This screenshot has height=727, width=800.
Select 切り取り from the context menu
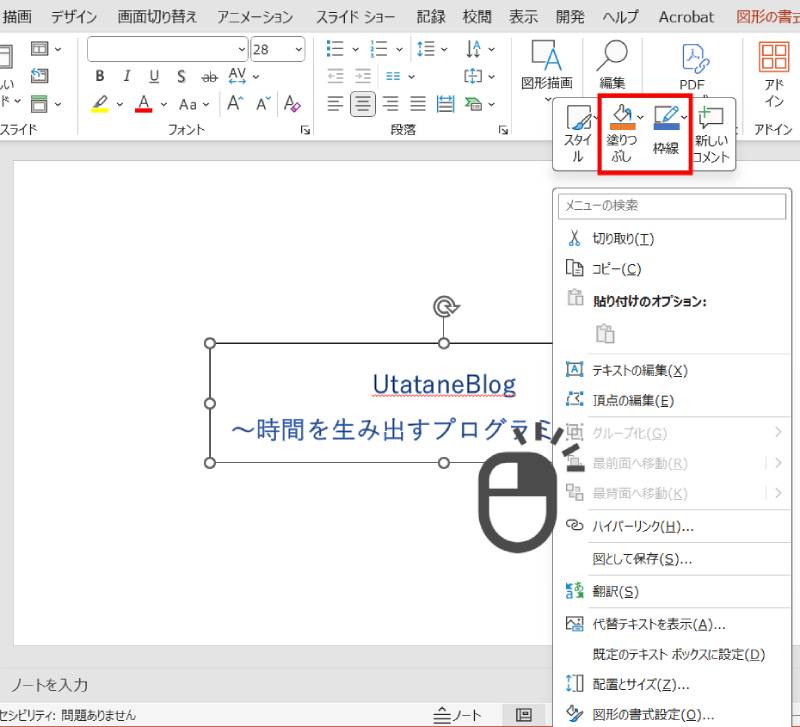622,239
